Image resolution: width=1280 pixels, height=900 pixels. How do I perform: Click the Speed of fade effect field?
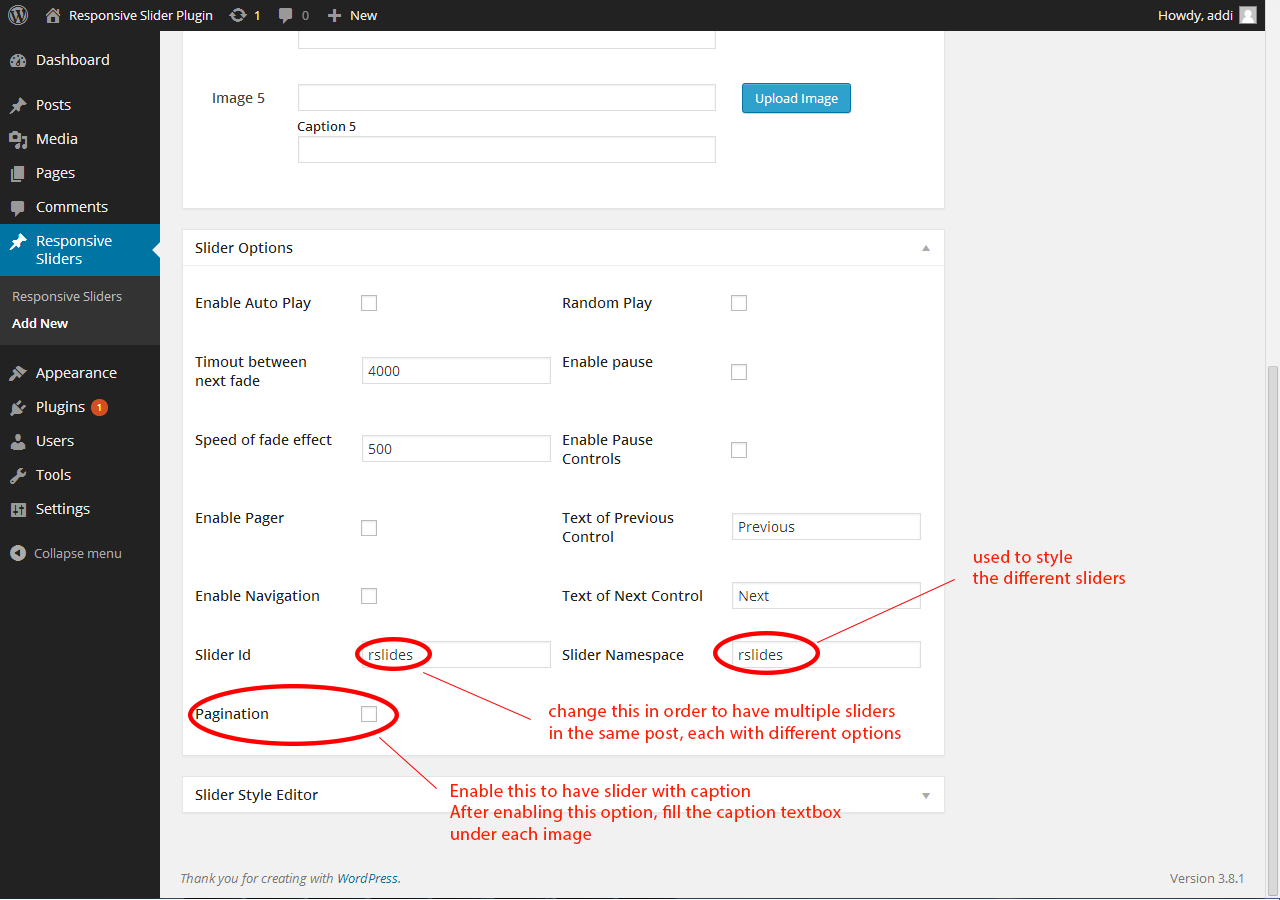tap(456, 448)
